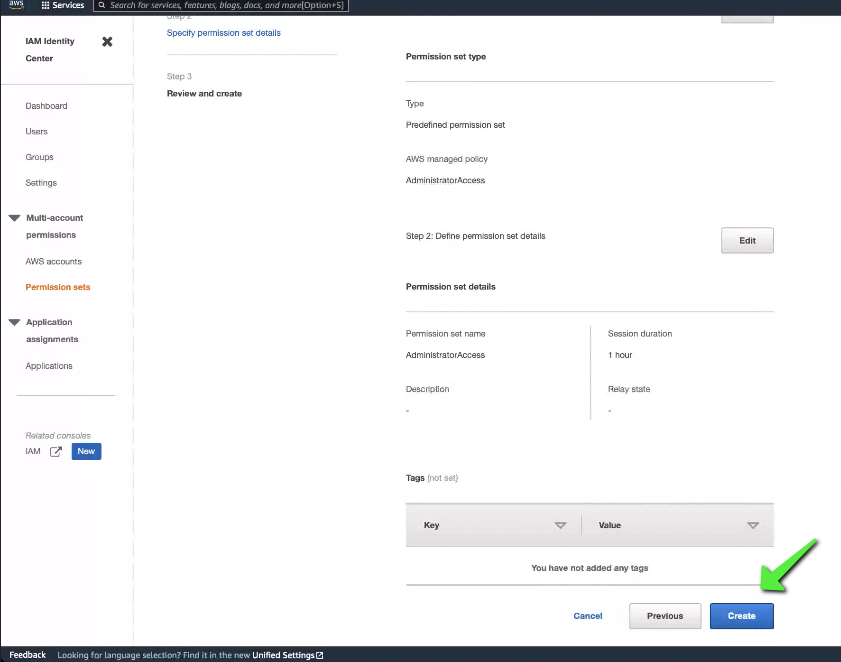
Task: Click the Services label in top bar
Action: [68, 5]
